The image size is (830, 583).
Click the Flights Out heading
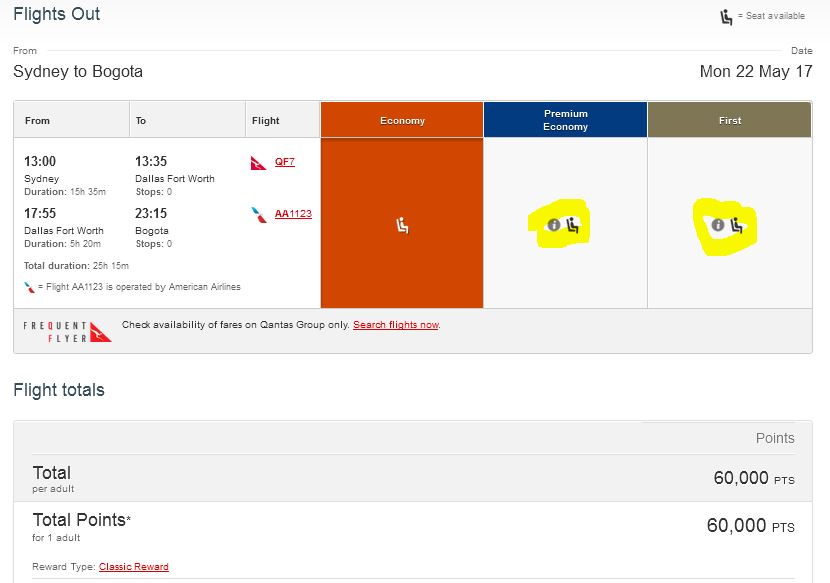(x=57, y=14)
